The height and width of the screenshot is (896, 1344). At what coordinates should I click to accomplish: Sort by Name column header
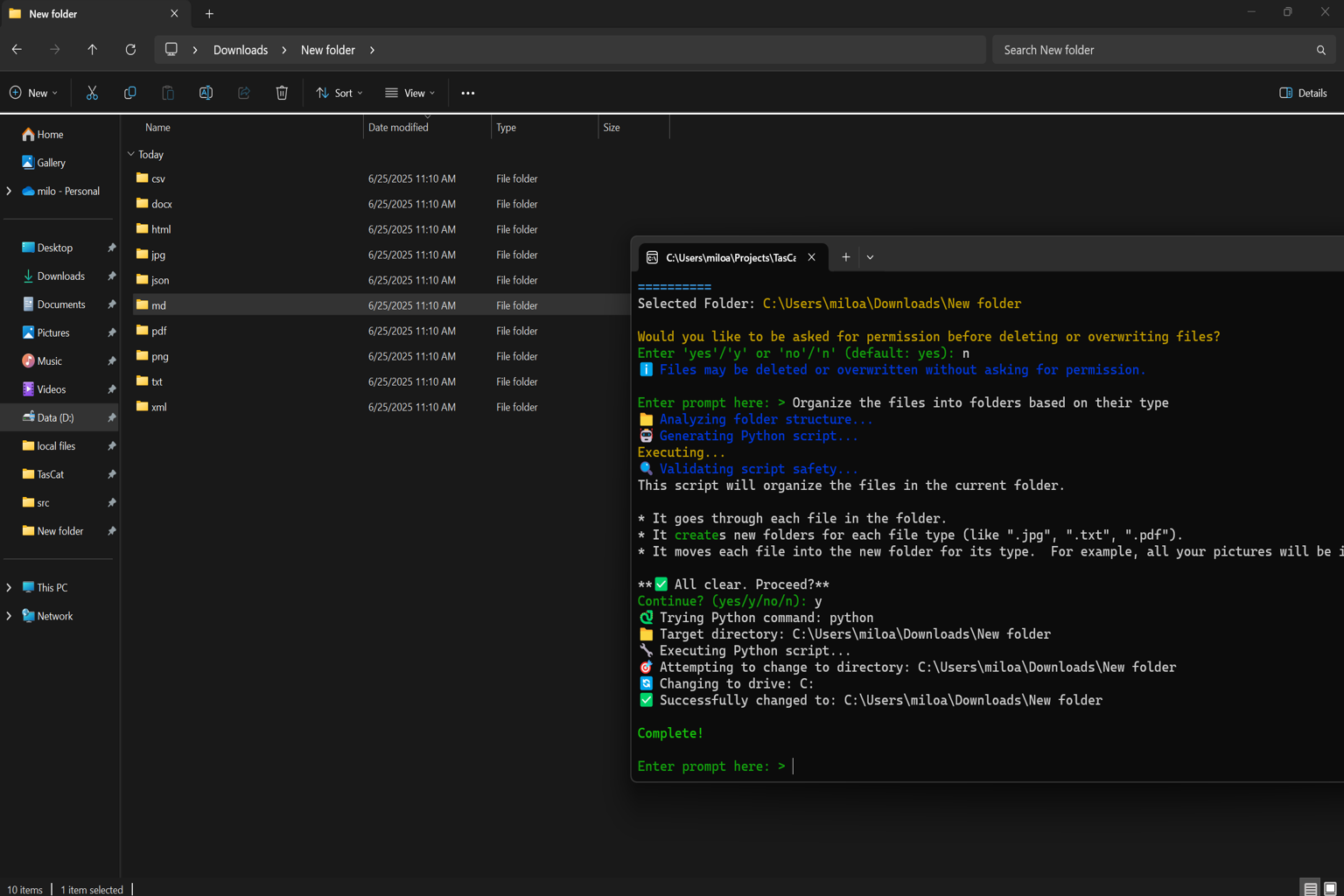(x=157, y=128)
